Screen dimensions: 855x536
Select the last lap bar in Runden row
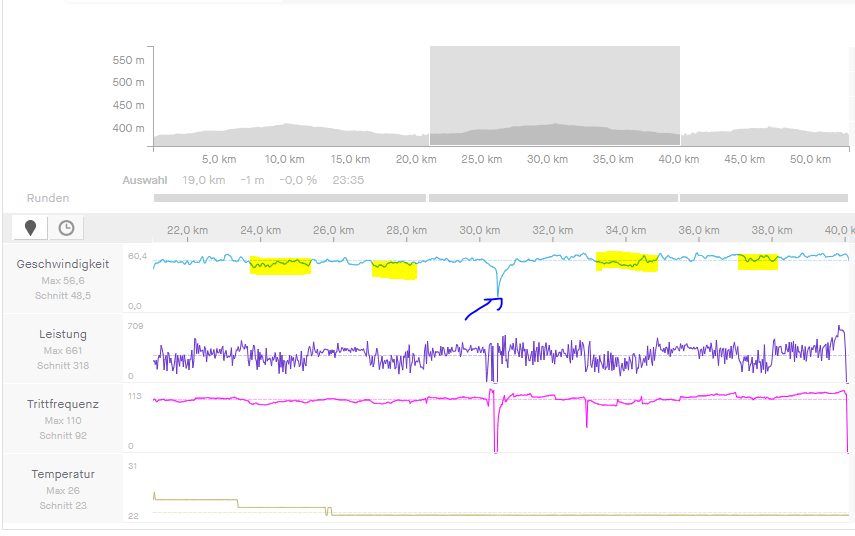point(765,198)
